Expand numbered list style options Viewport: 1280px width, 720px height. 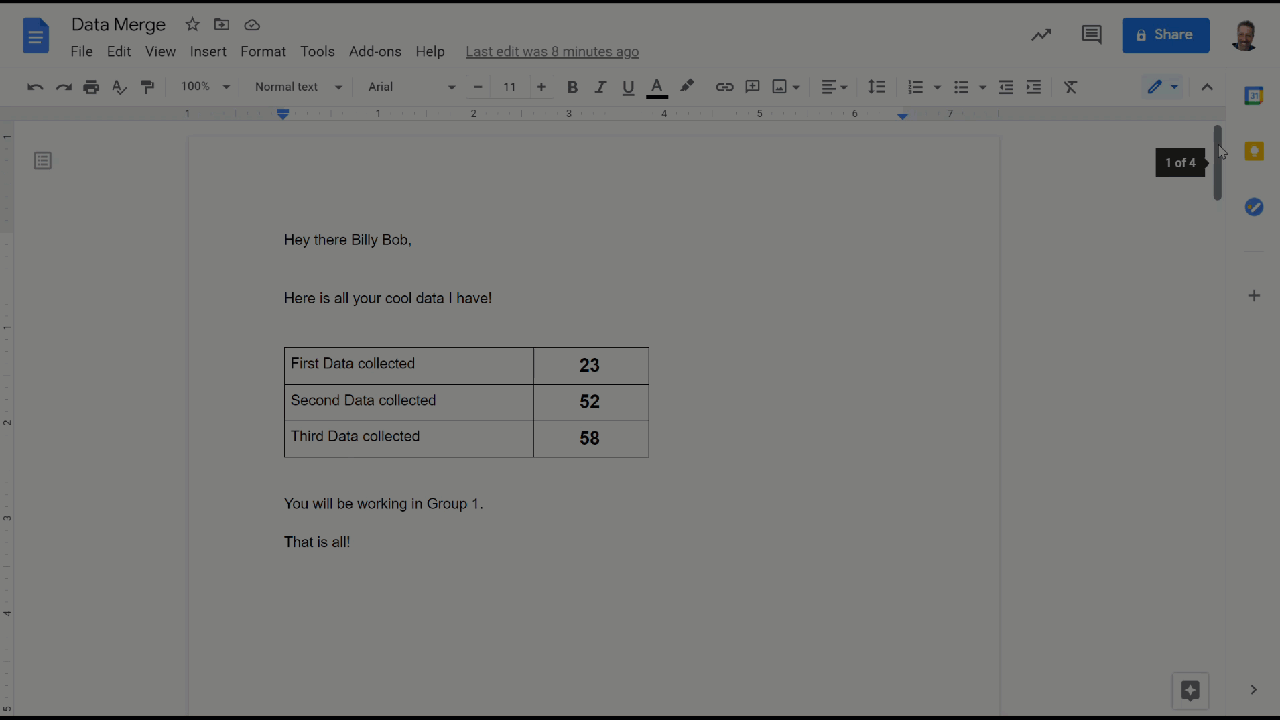(937, 87)
